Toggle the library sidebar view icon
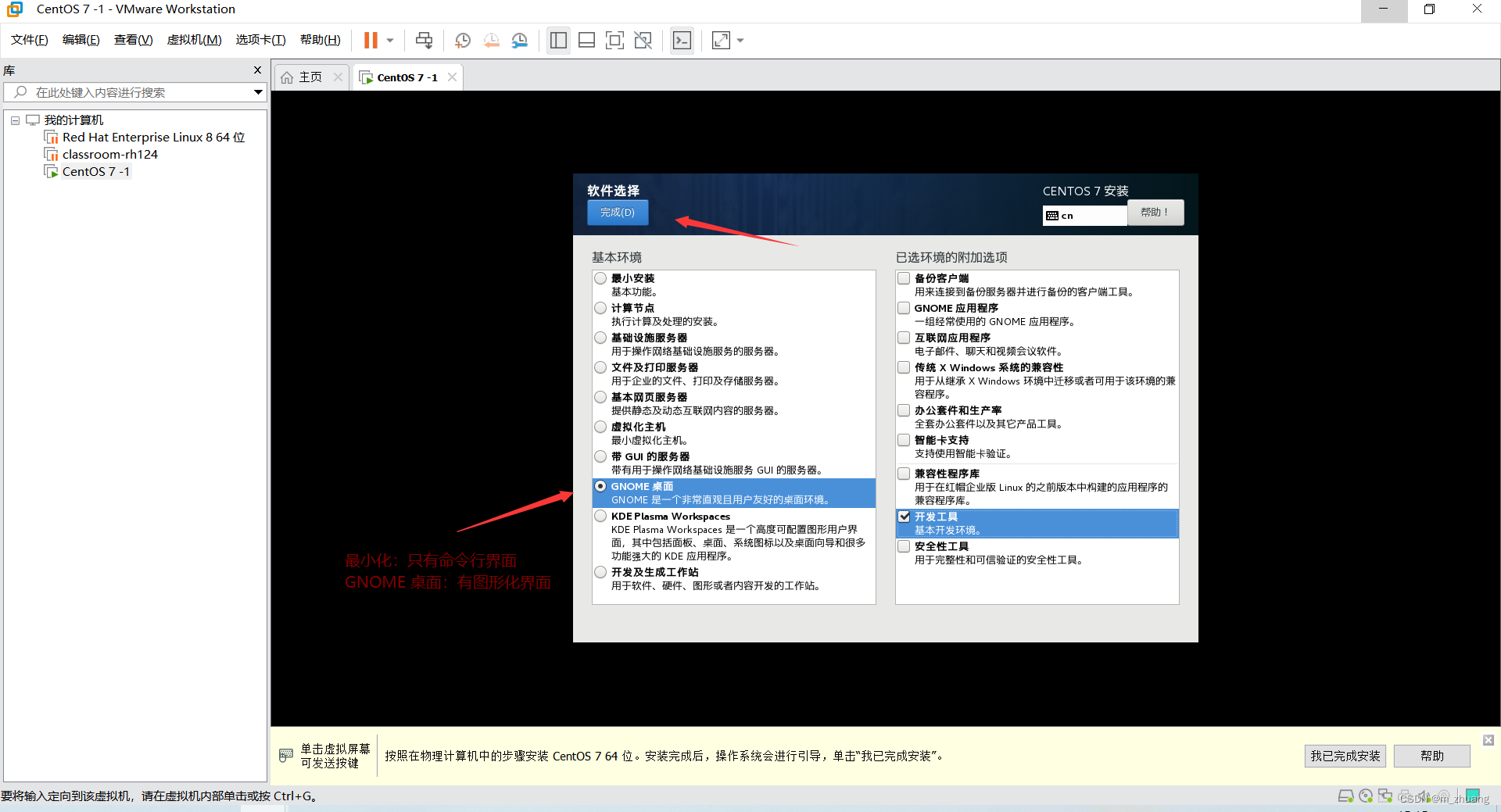Viewport: 1501px width, 812px height. tap(558, 40)
